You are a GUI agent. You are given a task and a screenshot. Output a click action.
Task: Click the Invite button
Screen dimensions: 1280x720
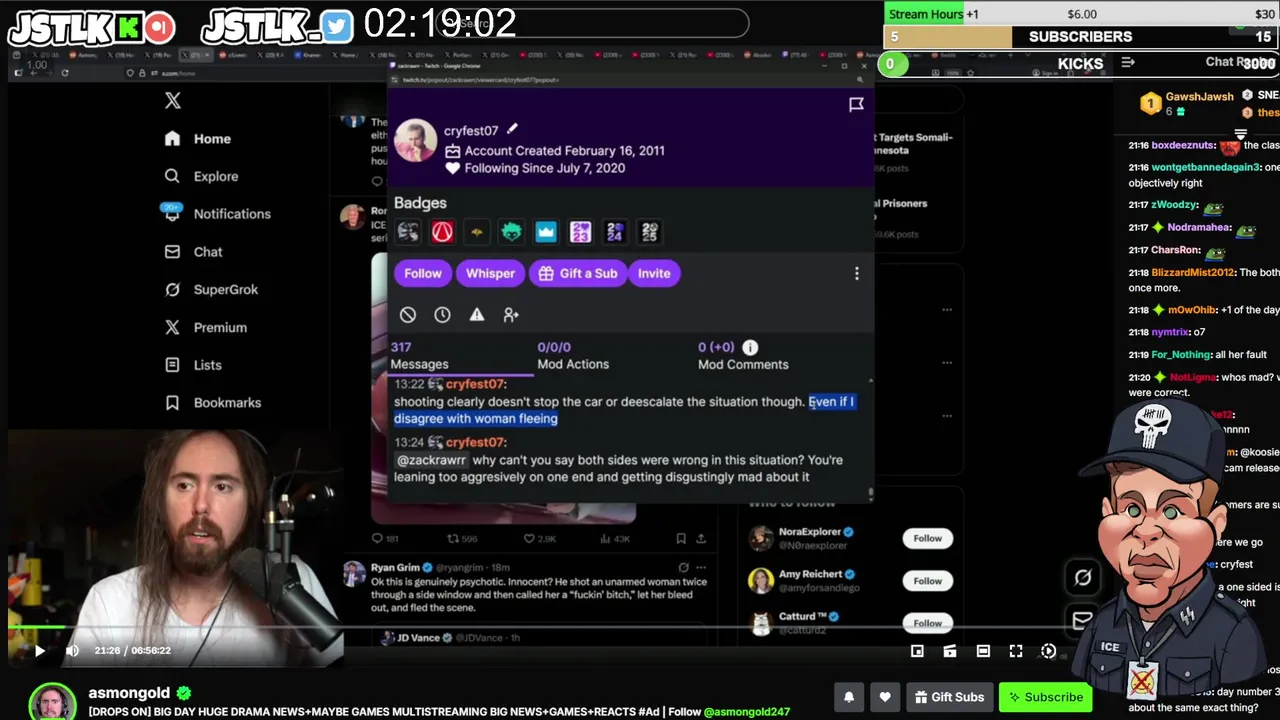[654, 273]
